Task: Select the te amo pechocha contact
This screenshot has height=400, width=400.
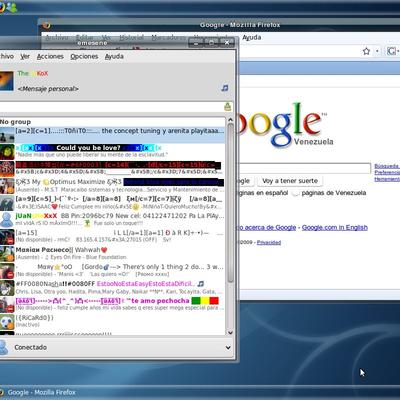Action: [112, 304]
